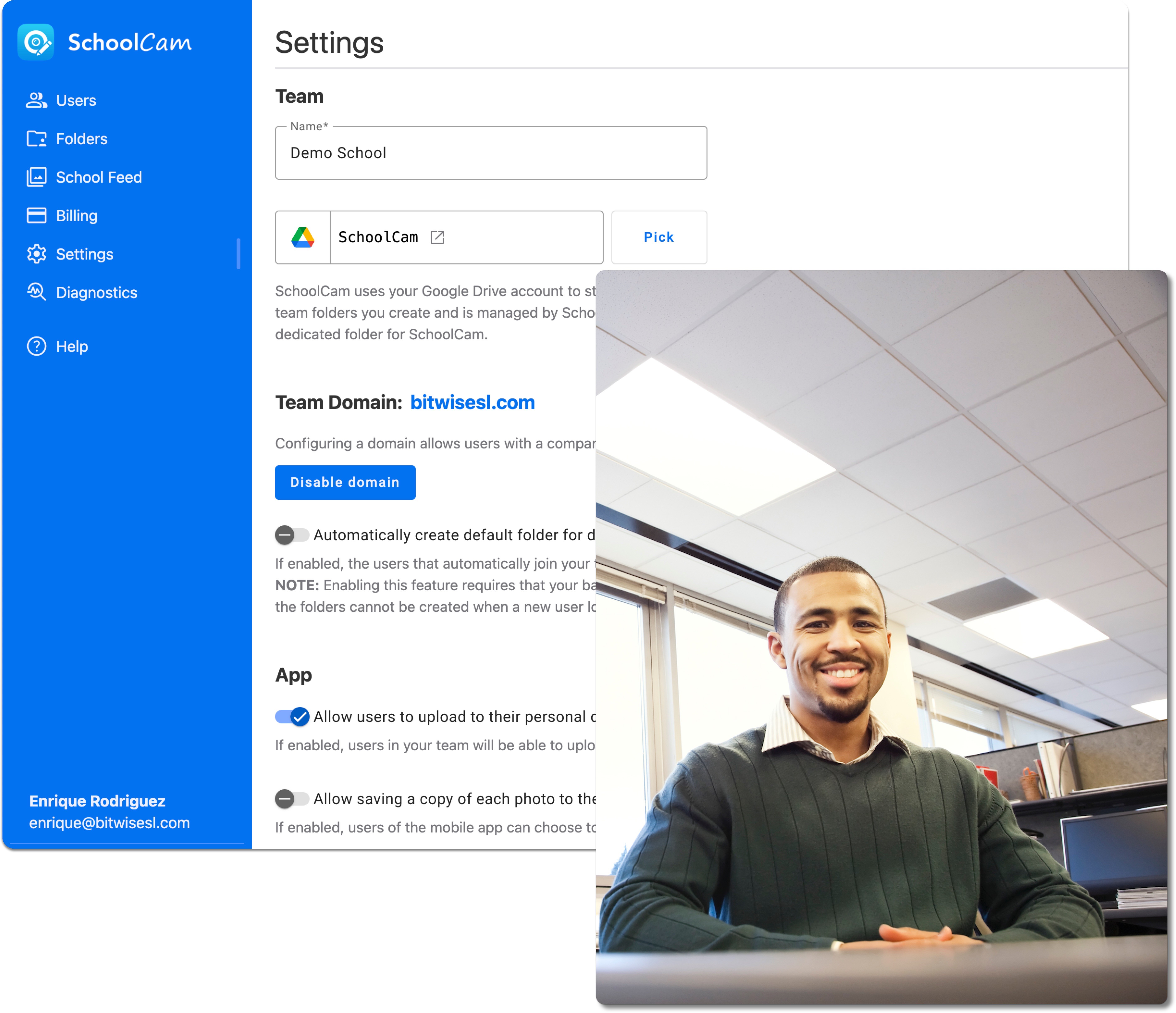Open the School Feed menu item
Image resolution: width=1176 pixels, height=1013 pixels.
[99, 177]
